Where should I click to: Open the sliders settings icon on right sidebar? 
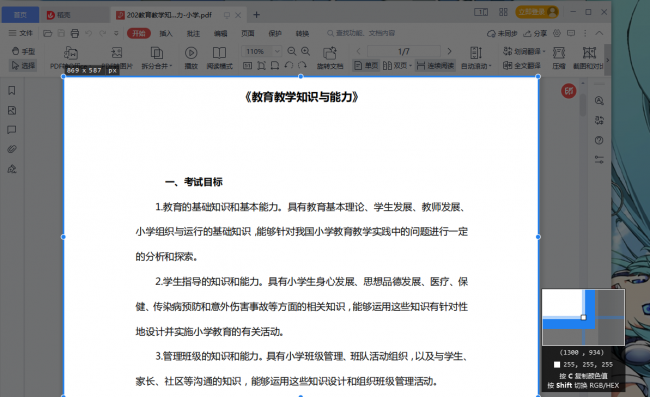pos(599,160)
